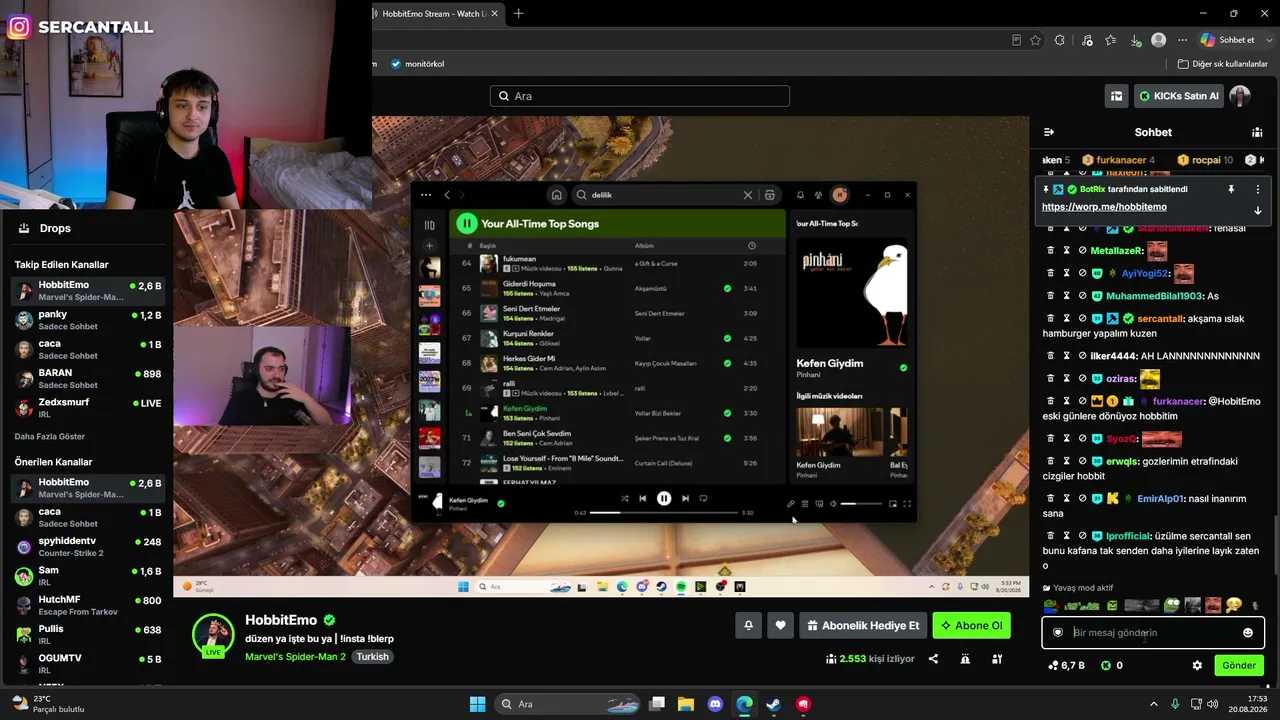The width and height of the screenshot is (1280, 720).
Task: Open chat settings gear icon
Action: click(1197, 665)
